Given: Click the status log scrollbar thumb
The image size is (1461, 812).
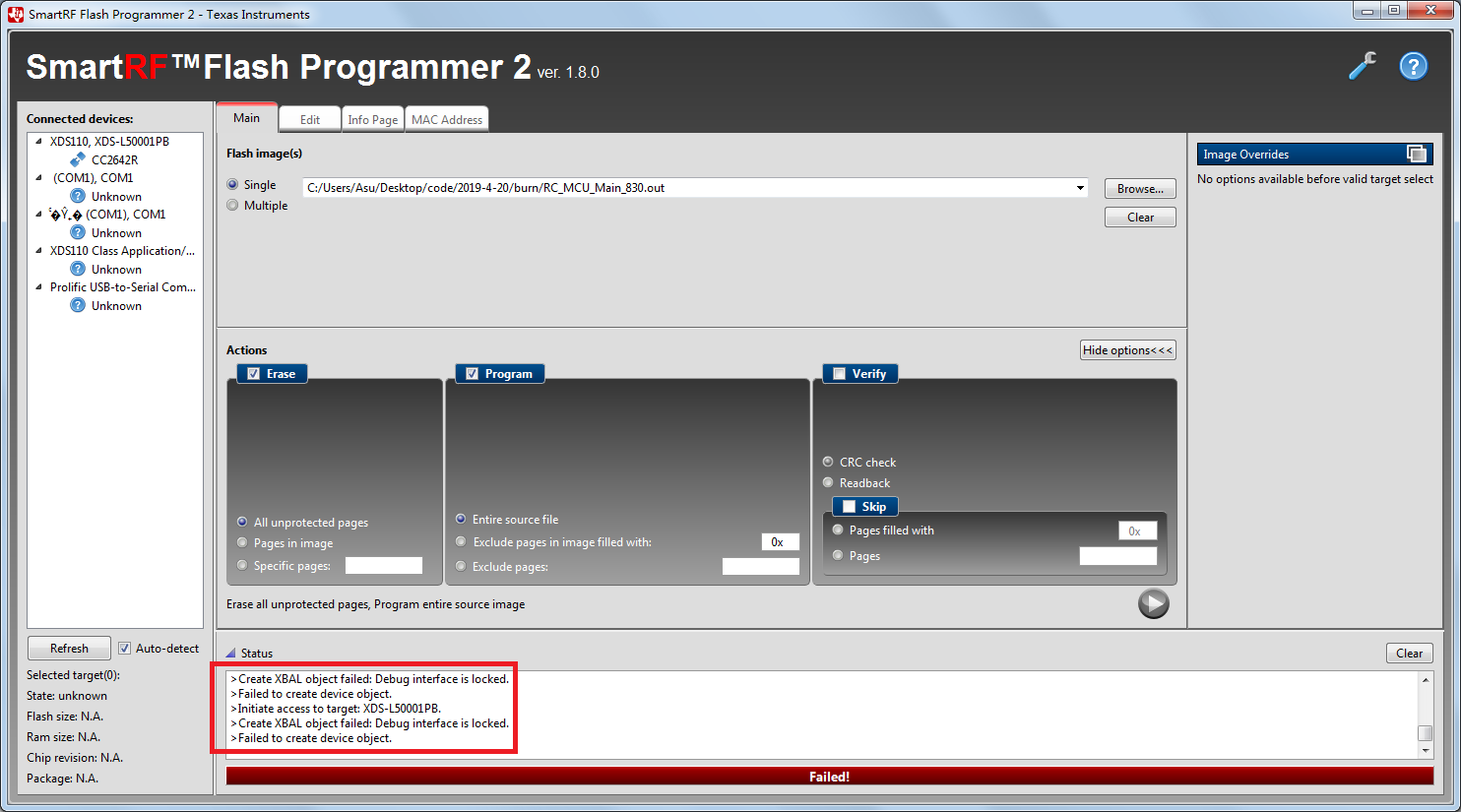Looking at the screenshot, I should pos(1426,733).
